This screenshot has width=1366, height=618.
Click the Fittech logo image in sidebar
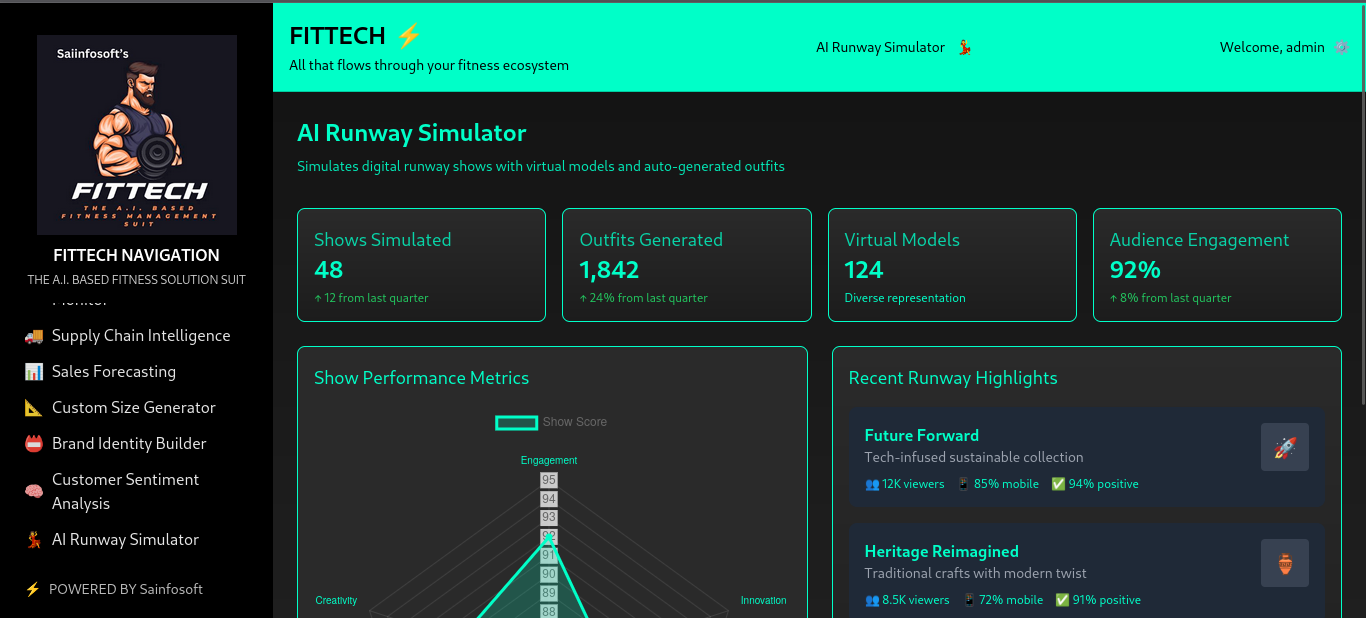pyautogui.click(x=137, y=135)
